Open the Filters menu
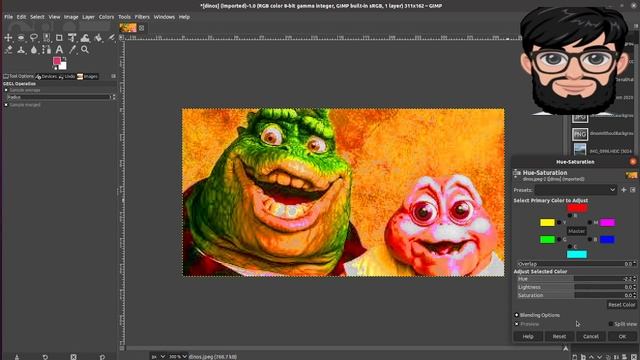The height and width of the screenshot is (360, 640). tap(142, 17)
